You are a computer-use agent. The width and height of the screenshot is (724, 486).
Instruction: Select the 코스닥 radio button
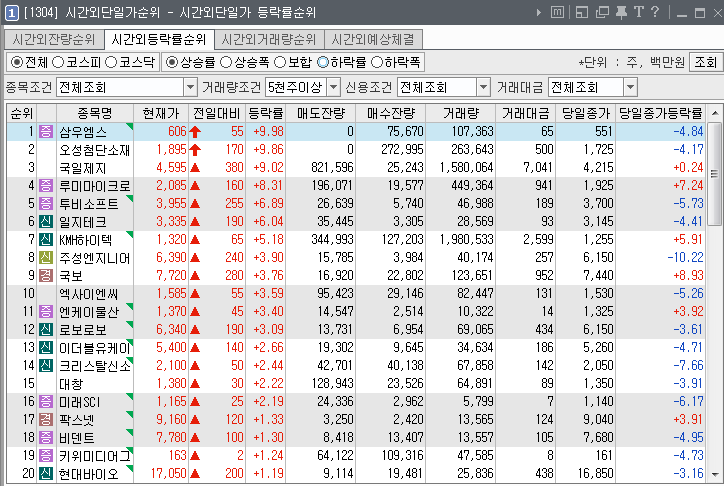point(111,62)
